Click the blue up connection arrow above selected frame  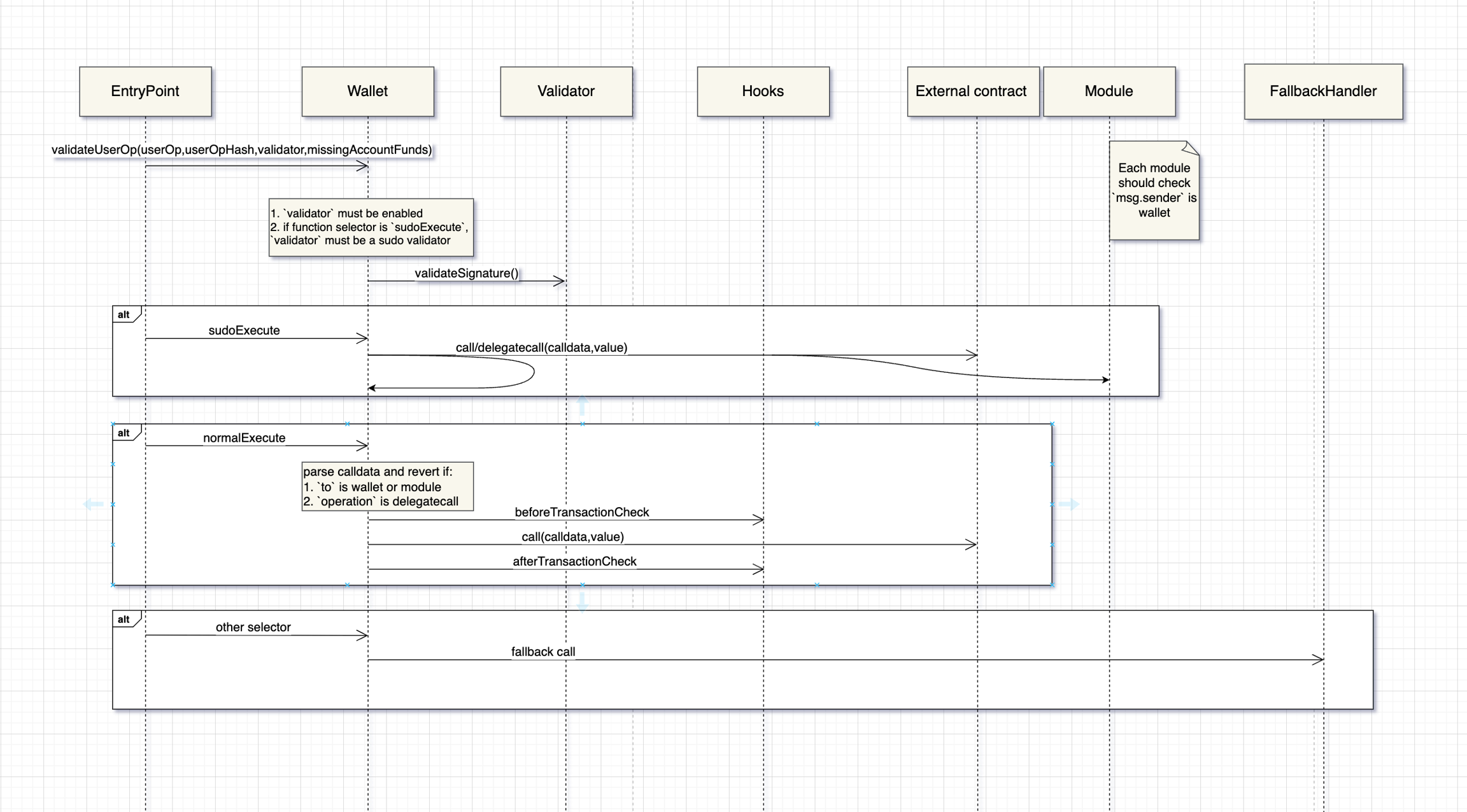582,405
